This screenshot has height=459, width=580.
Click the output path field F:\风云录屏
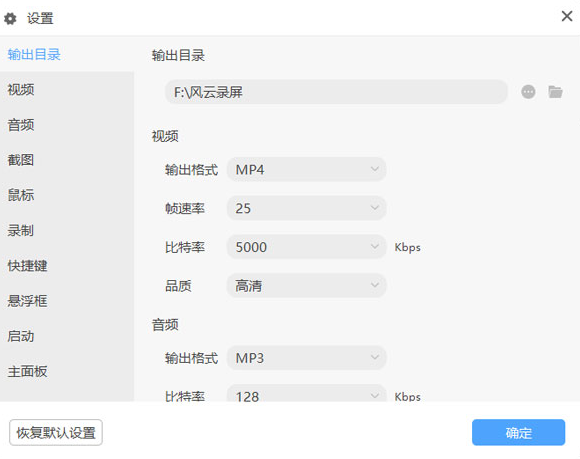point(336,92)
